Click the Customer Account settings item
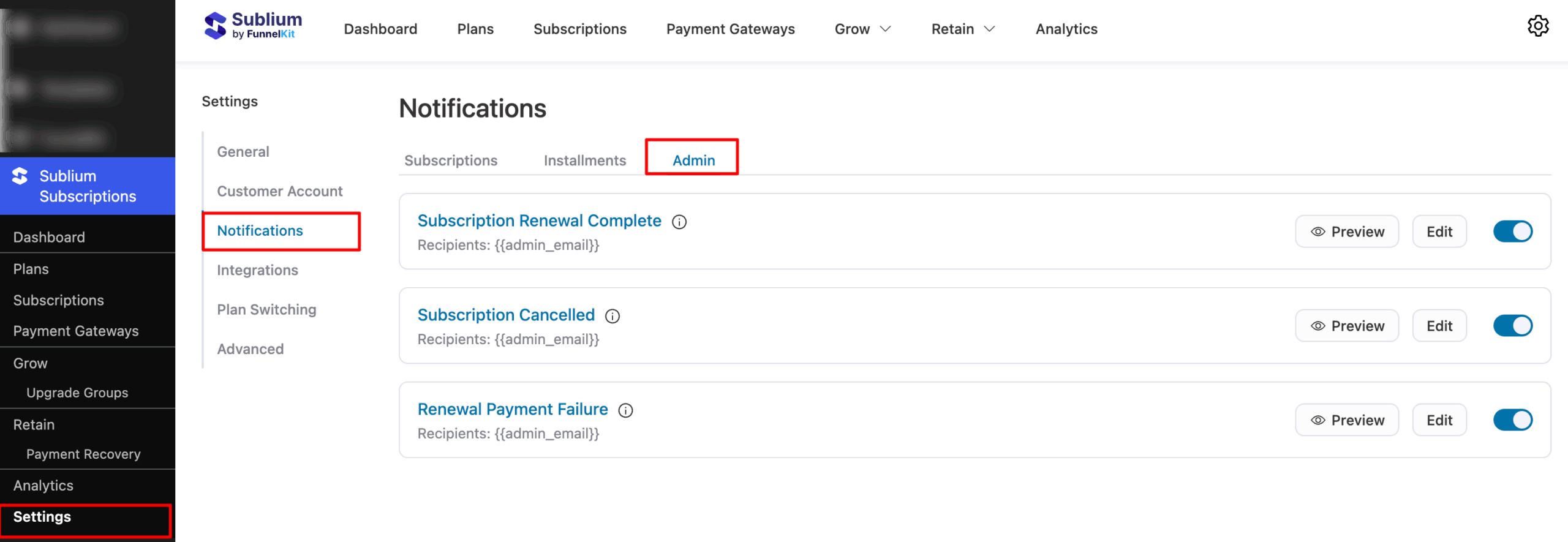Viewport: 1568px width, 542px height. point(279,190)
